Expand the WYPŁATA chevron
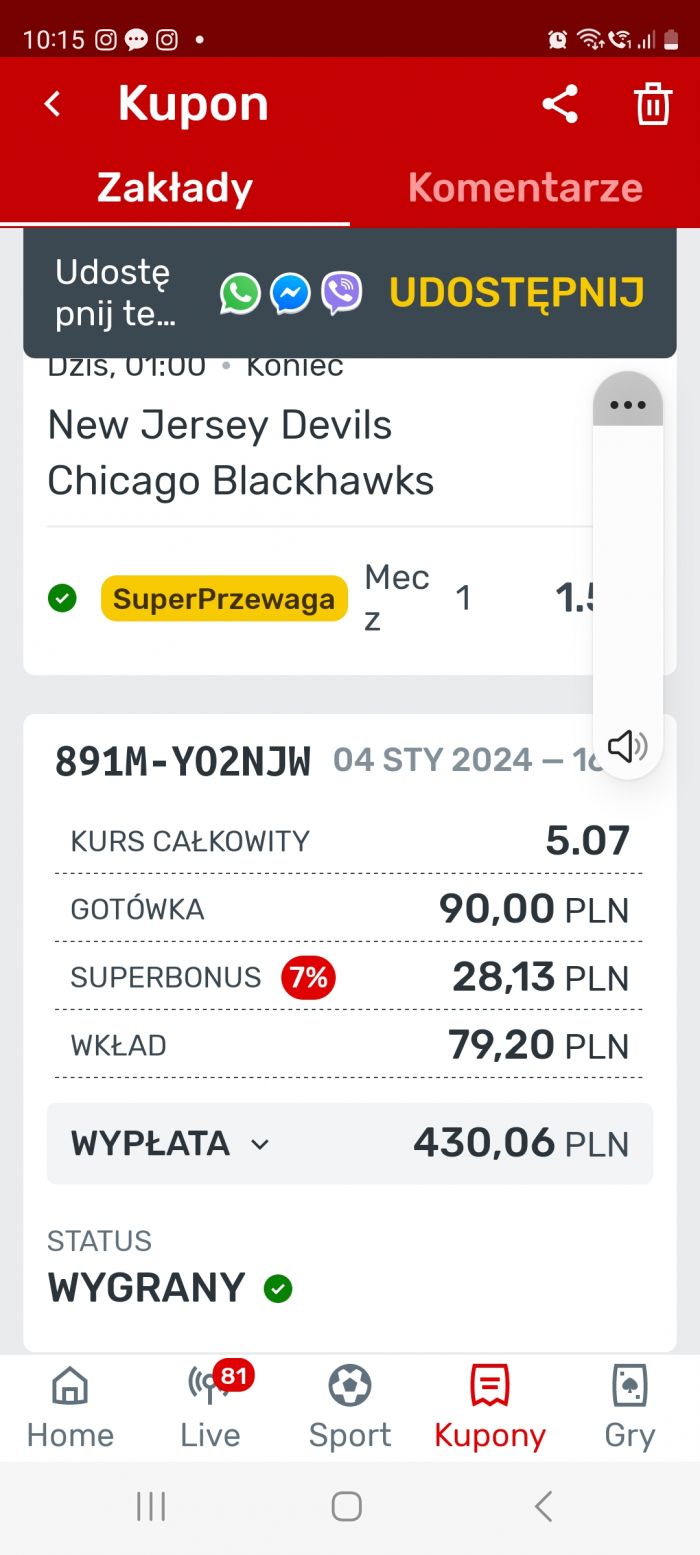700x1555 pixels. tap(260, 1144)
